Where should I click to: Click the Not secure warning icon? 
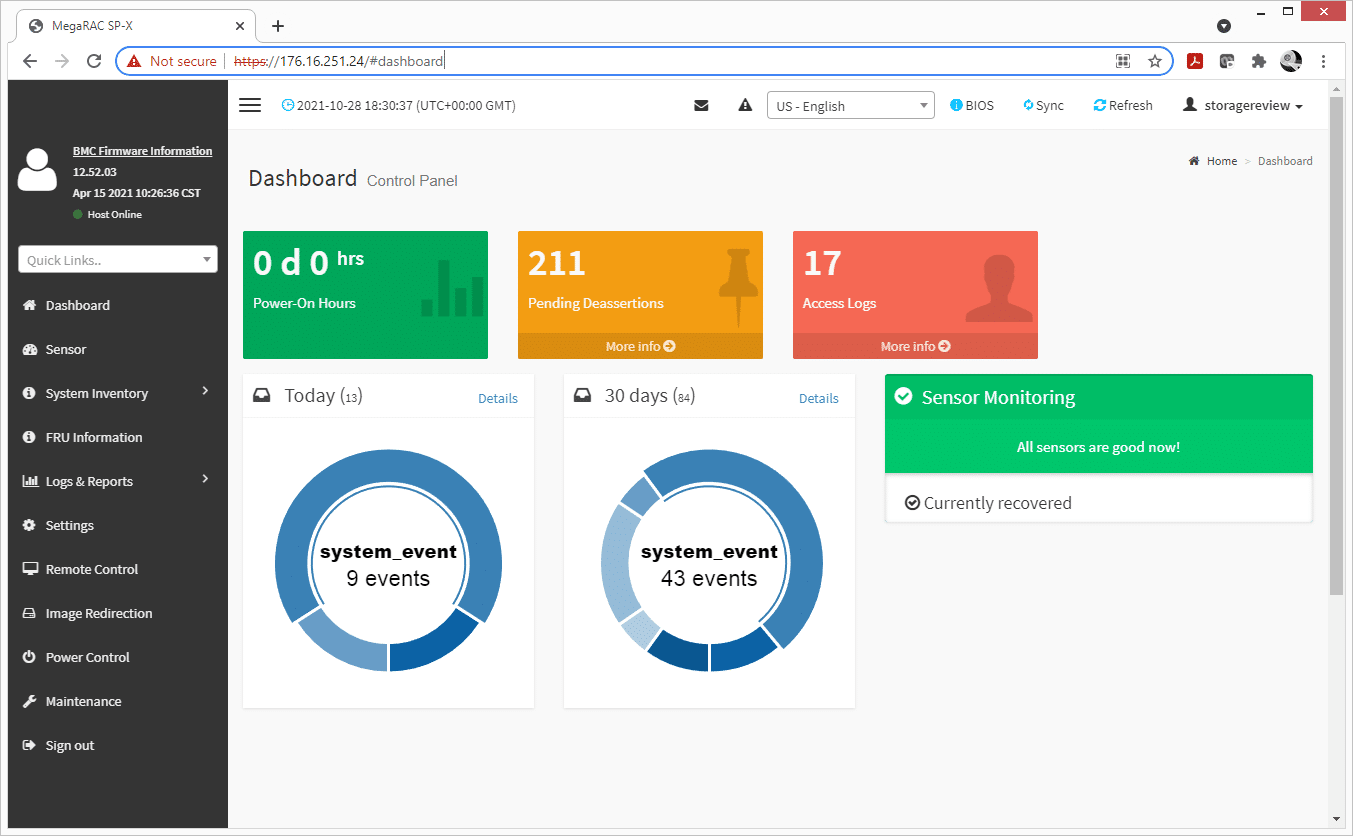tap(134, 61)
